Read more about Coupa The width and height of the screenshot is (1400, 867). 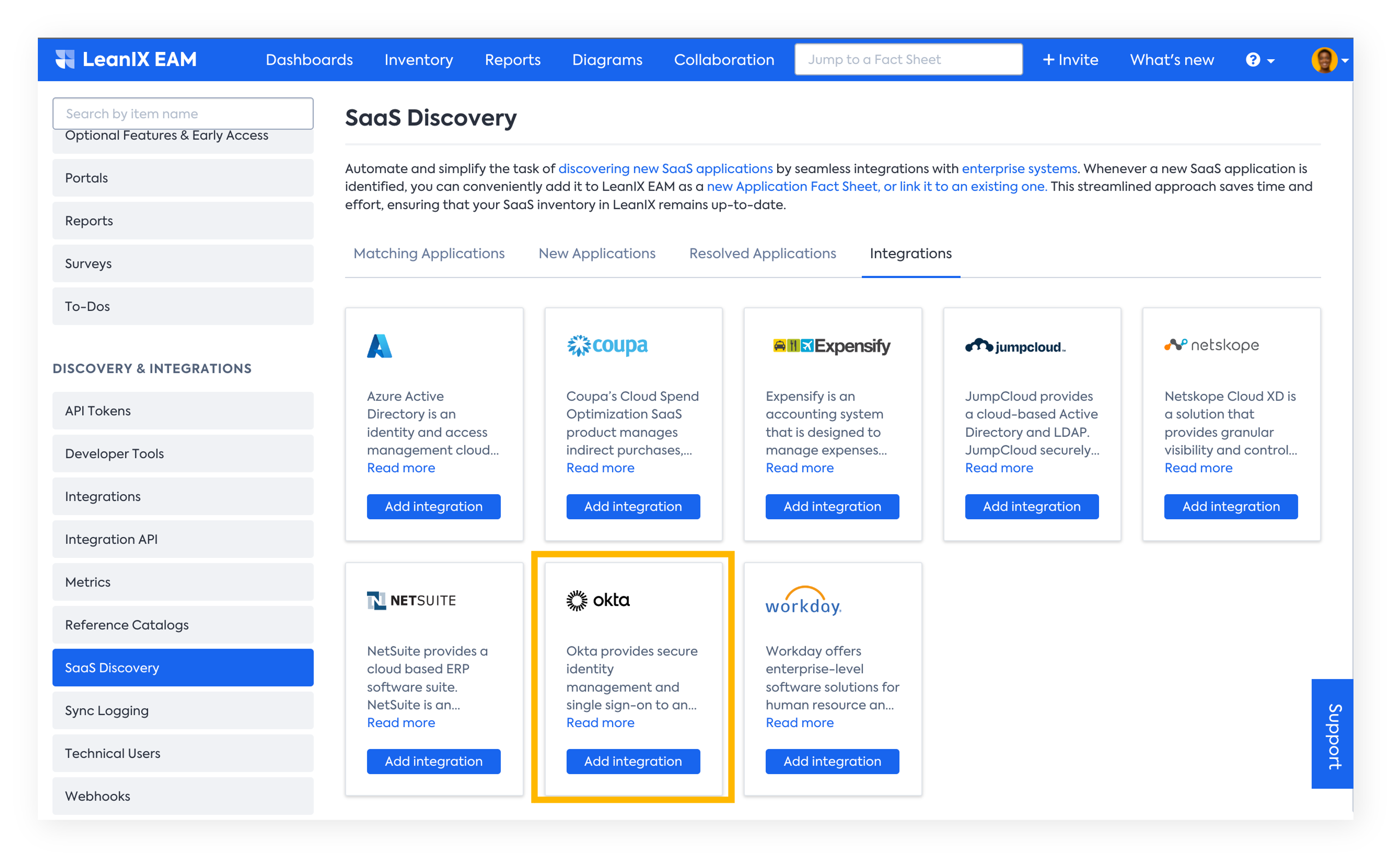[x=600, y=468]
